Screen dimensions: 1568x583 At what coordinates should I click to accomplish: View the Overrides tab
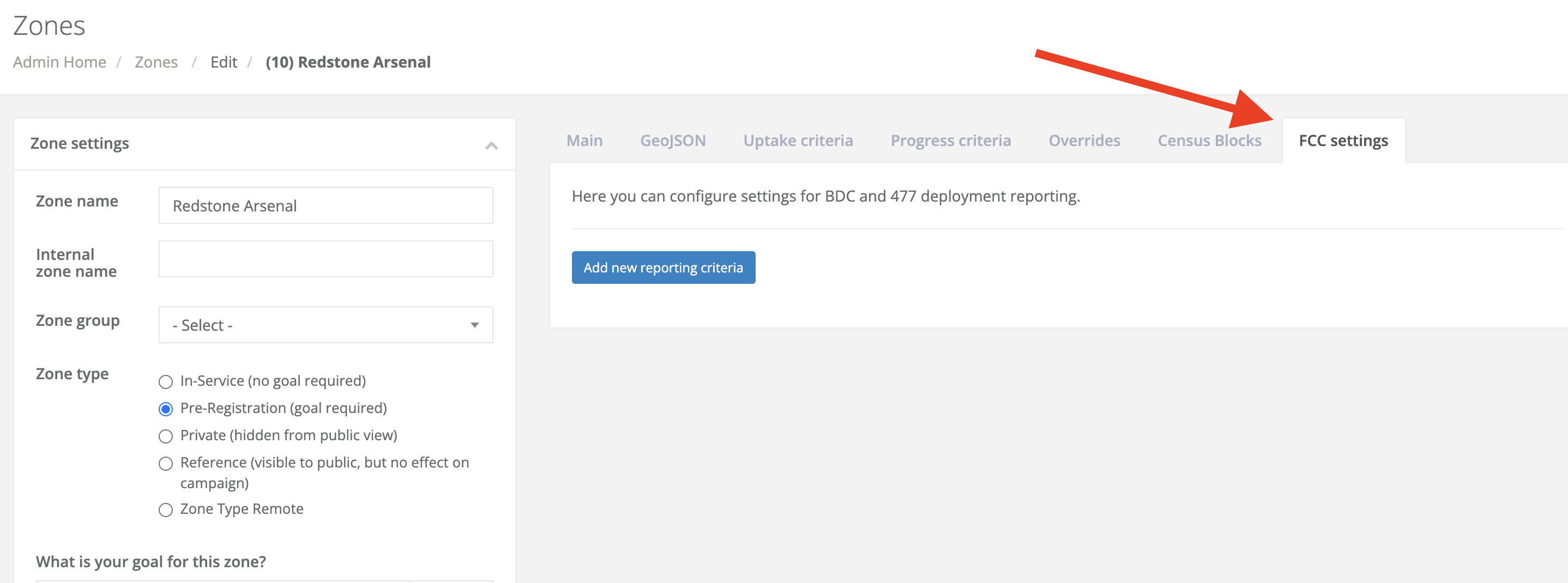coord(1084,140)
